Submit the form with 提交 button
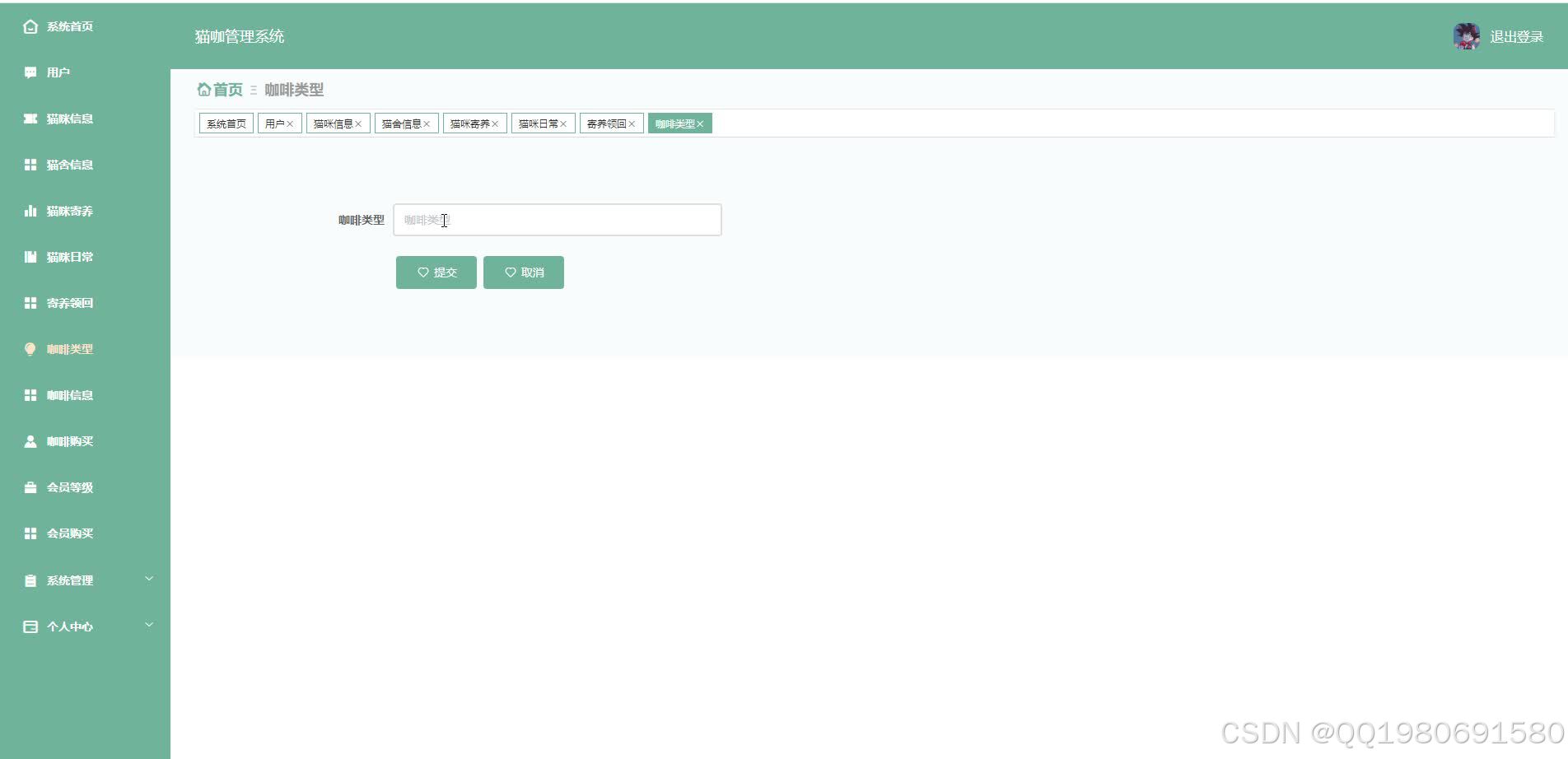1568x759 pixels. (x=436, y=272)
